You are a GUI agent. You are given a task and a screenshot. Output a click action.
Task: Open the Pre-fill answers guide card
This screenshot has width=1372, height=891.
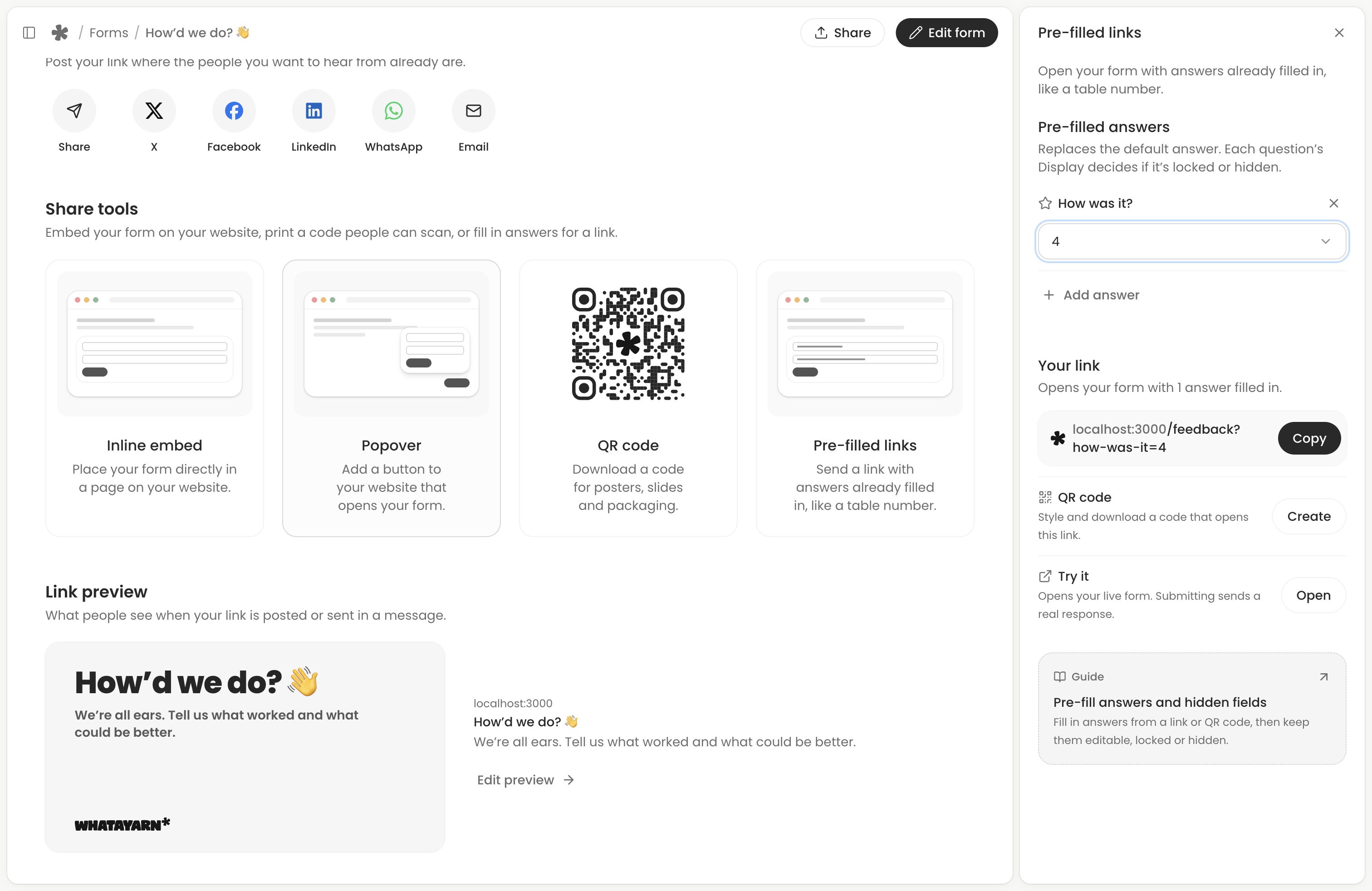click(1191, 709)
